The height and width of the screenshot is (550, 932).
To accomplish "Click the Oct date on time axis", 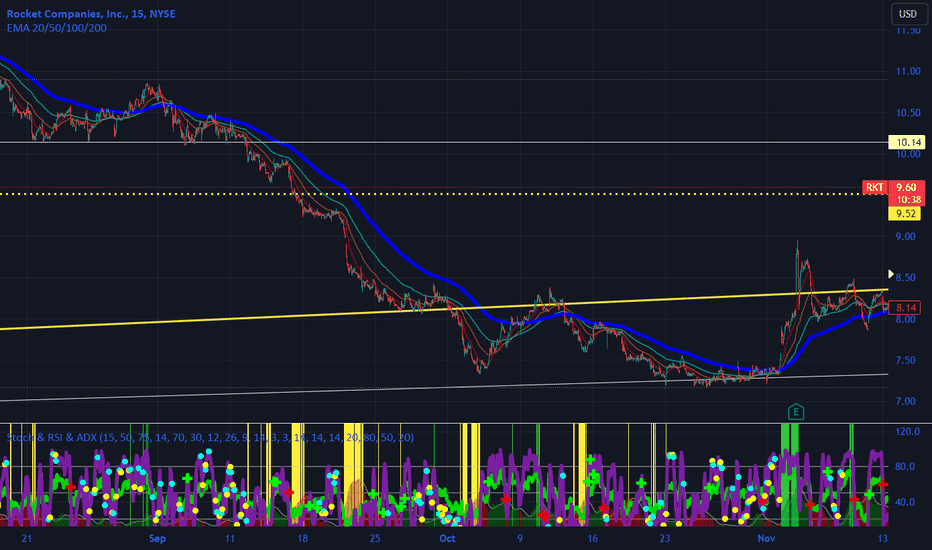I will click(447, 538).
